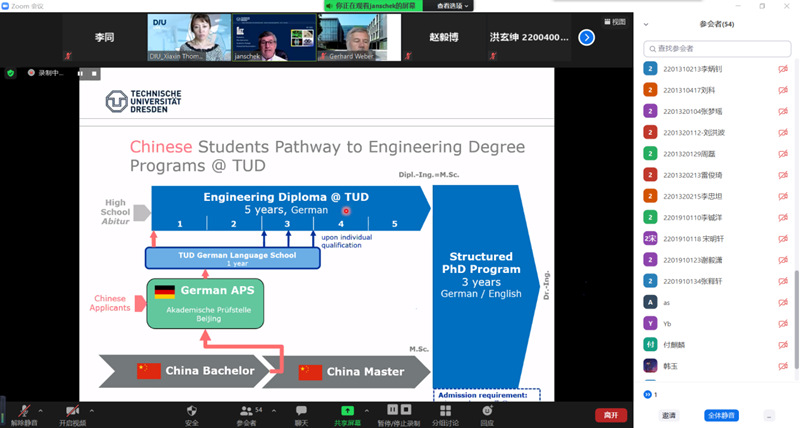Open the 安全 security shield icon

click(192, 411)
